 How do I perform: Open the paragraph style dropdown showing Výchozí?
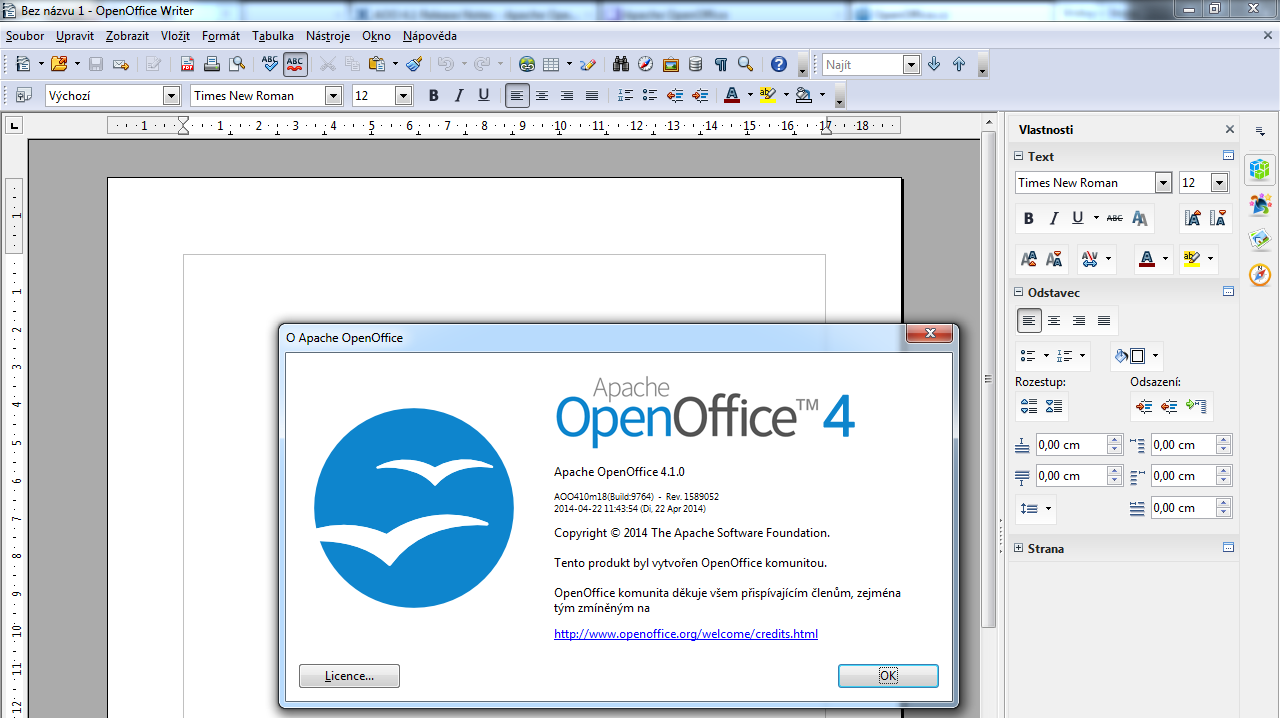click(x=171, y=95)
